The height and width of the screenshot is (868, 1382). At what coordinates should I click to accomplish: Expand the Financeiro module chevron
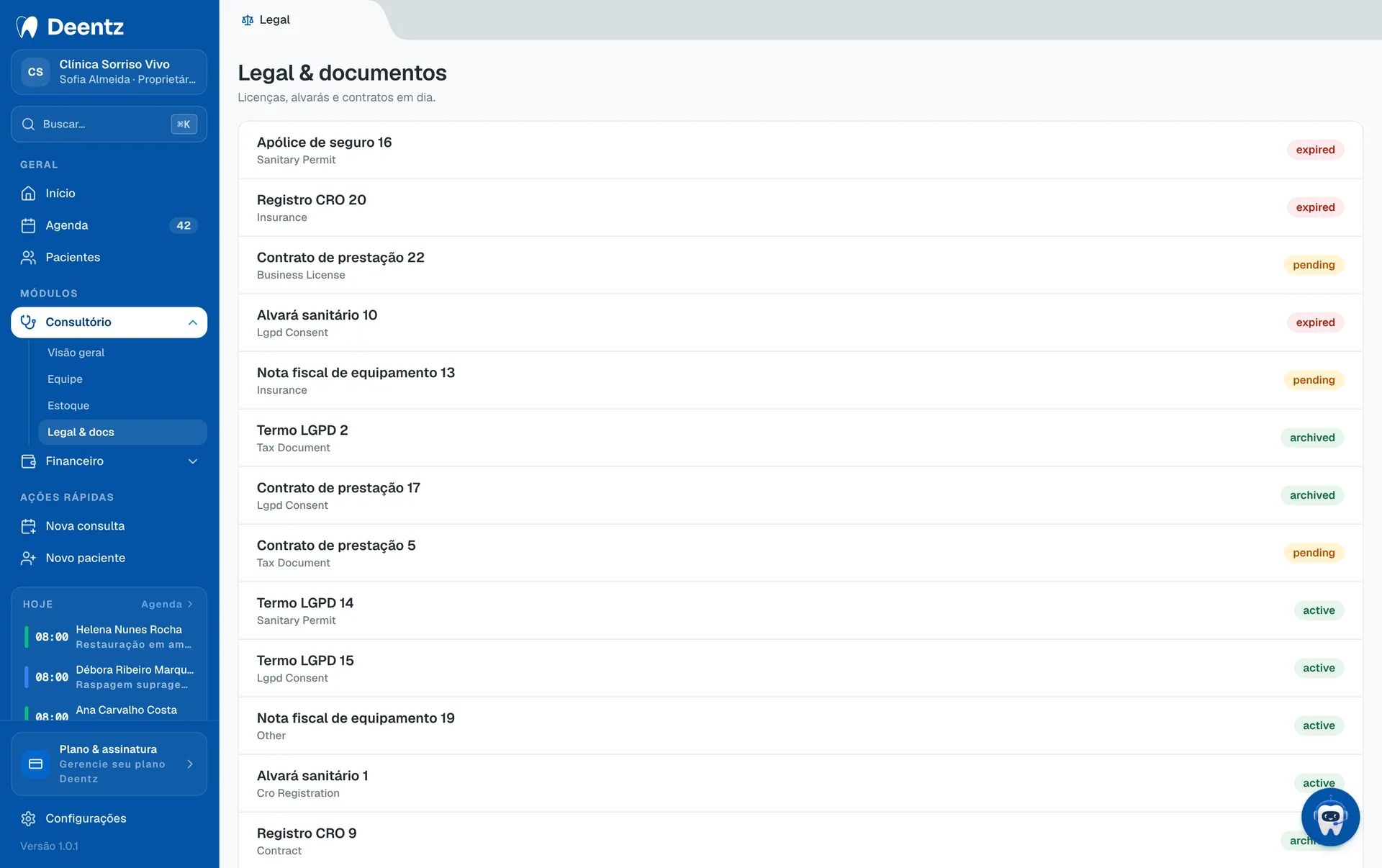pyautogui.click(x=192, y=461)
